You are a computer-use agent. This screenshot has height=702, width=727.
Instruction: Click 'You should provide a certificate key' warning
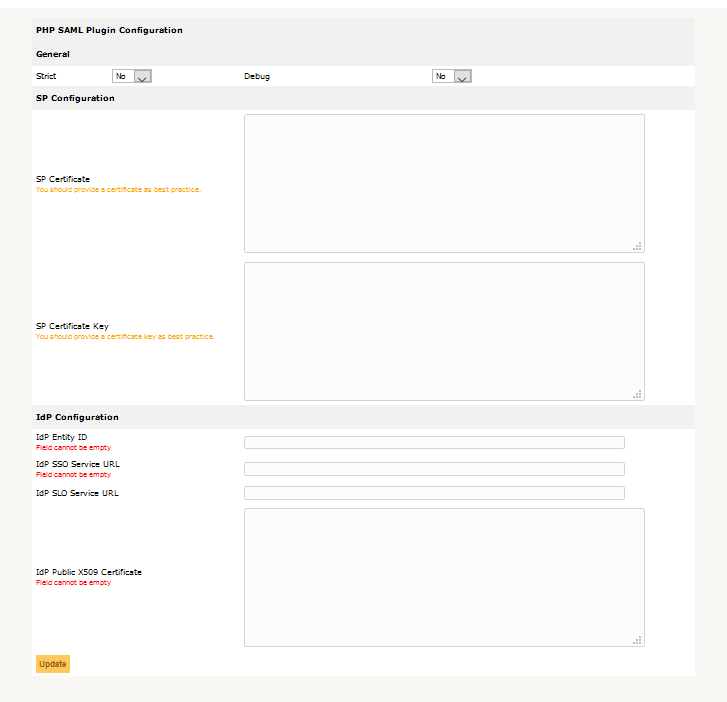click(x=125, y=337)
